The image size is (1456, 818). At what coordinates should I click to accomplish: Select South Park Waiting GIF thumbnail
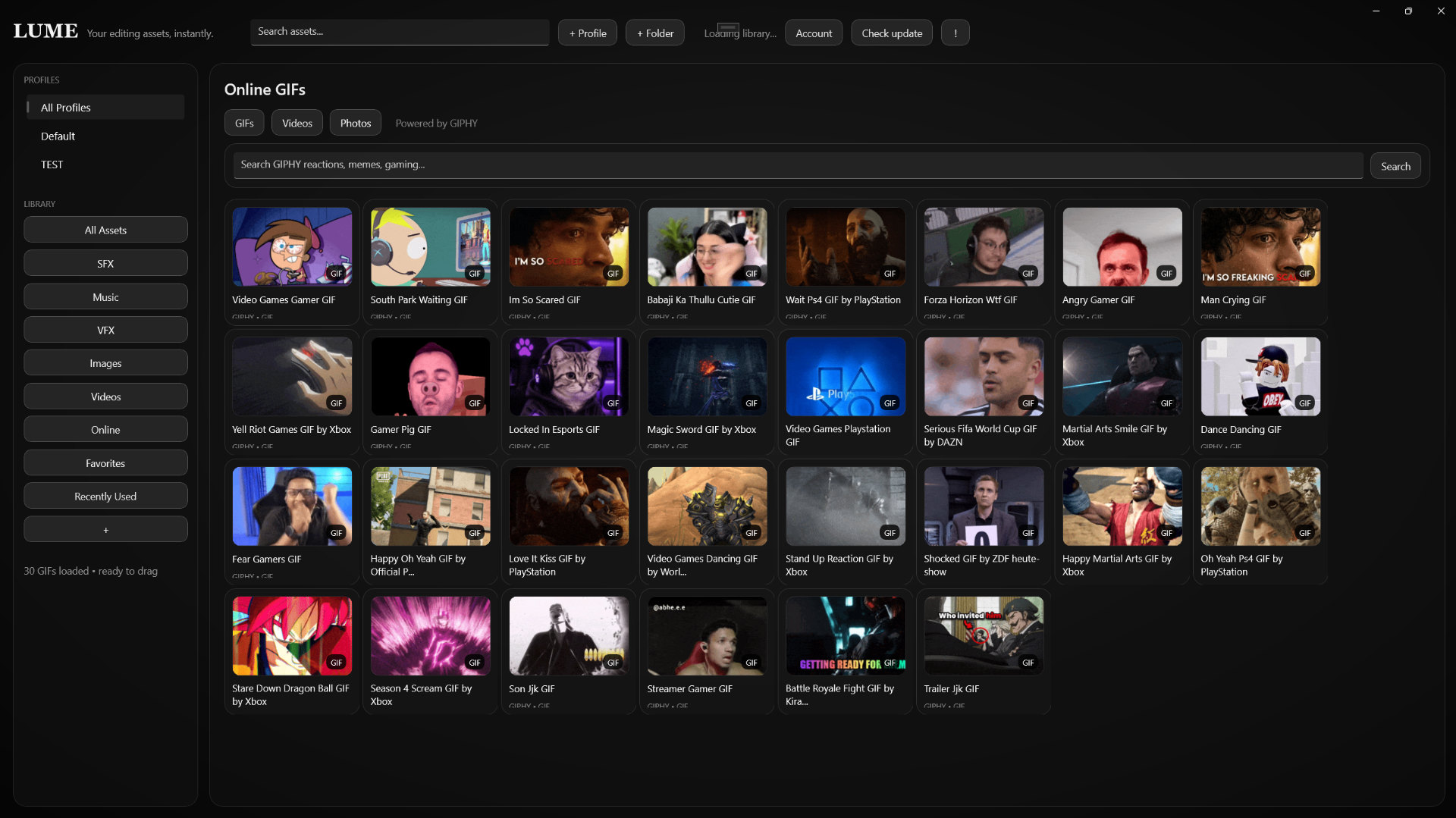click(430, 247)
